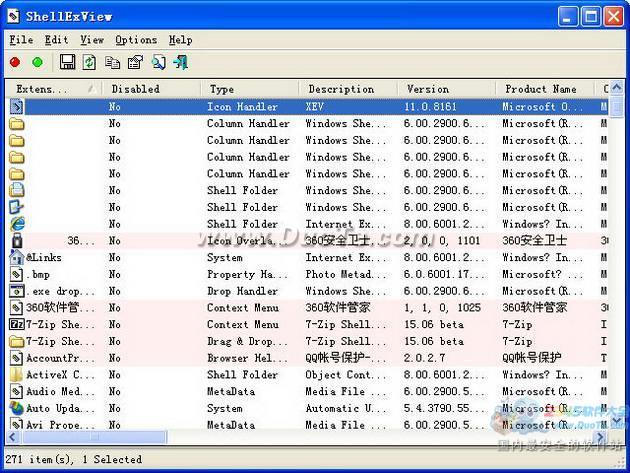Click the 'Browser Hel...' type cell
630x473 pixels.
247,358
